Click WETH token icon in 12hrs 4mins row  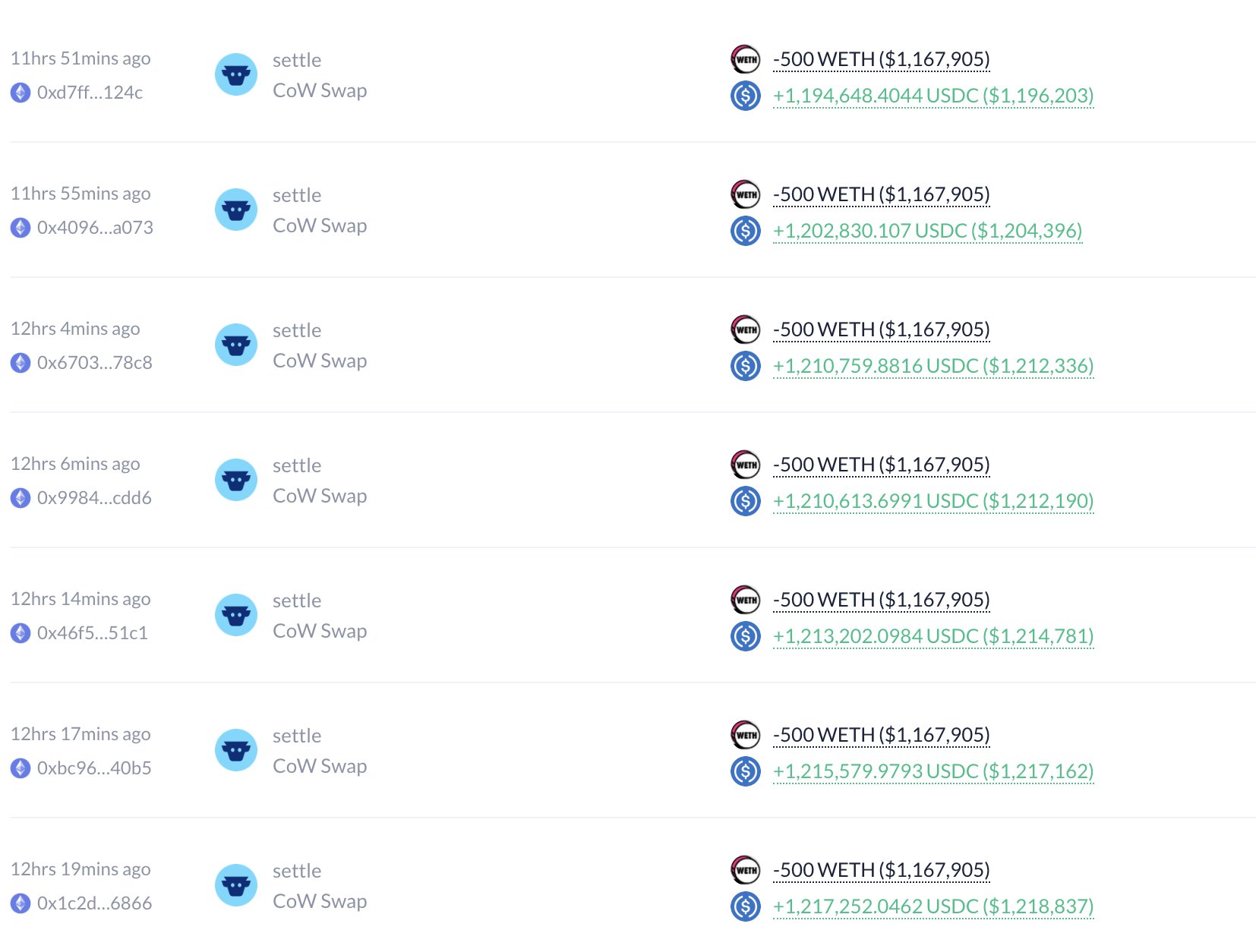[746, 329]
